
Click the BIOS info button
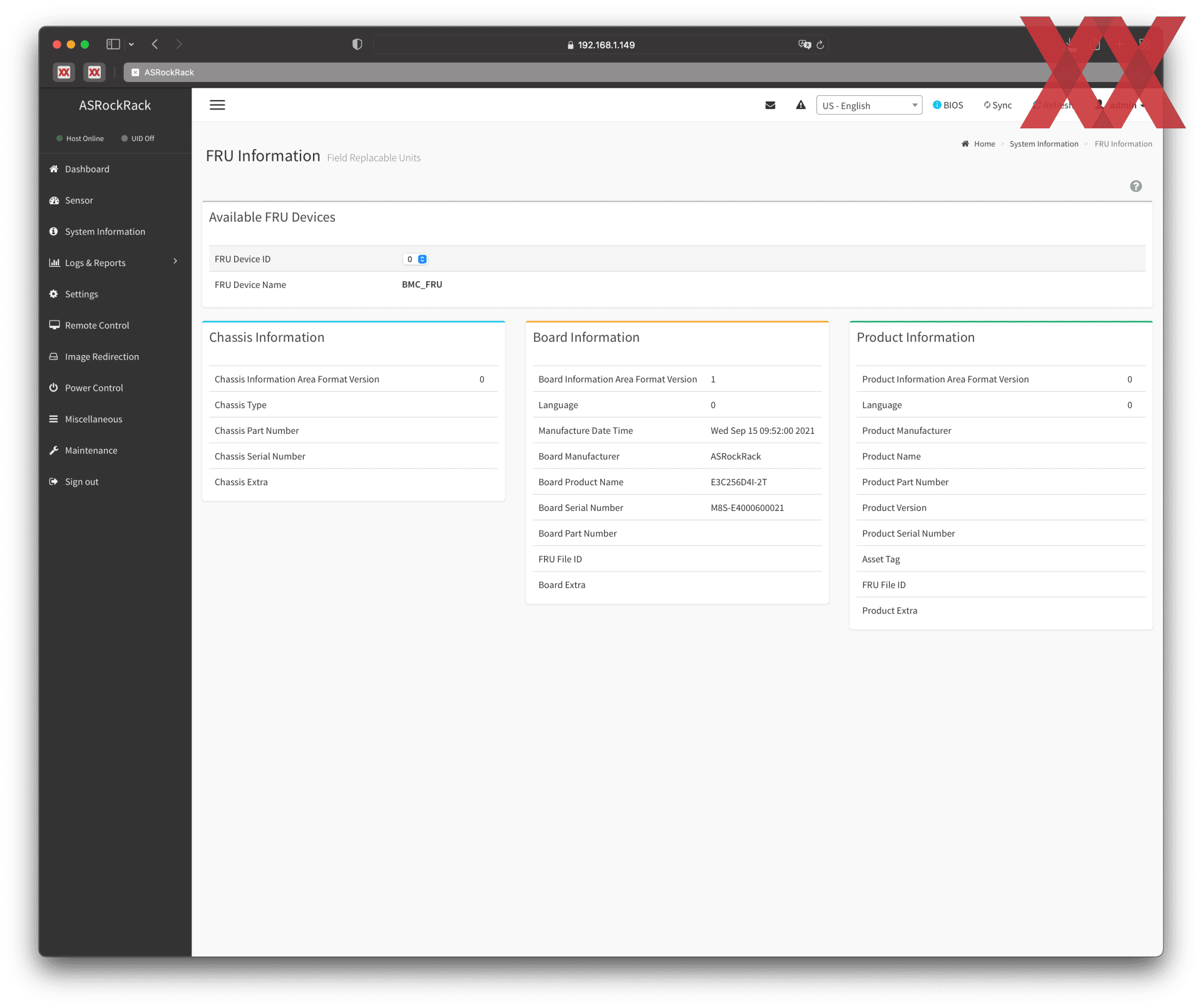(x=948, y=105)
